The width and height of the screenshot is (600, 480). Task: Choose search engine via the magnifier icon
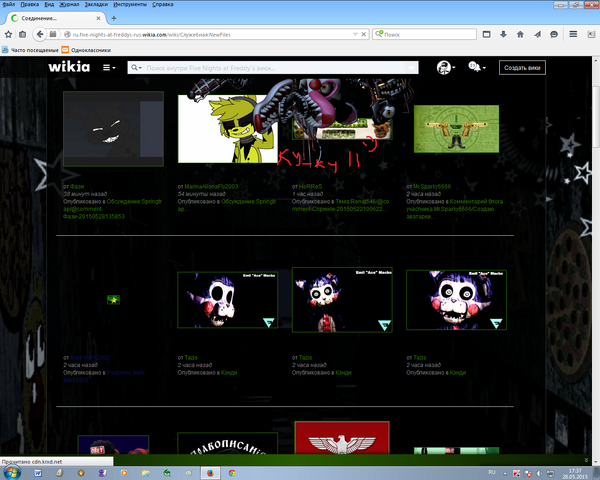tap(378, 34)
